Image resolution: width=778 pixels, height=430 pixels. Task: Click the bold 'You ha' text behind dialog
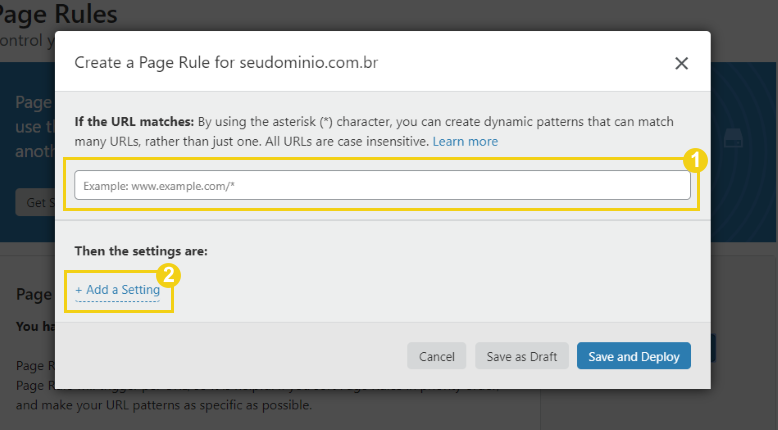coord(35,326)
